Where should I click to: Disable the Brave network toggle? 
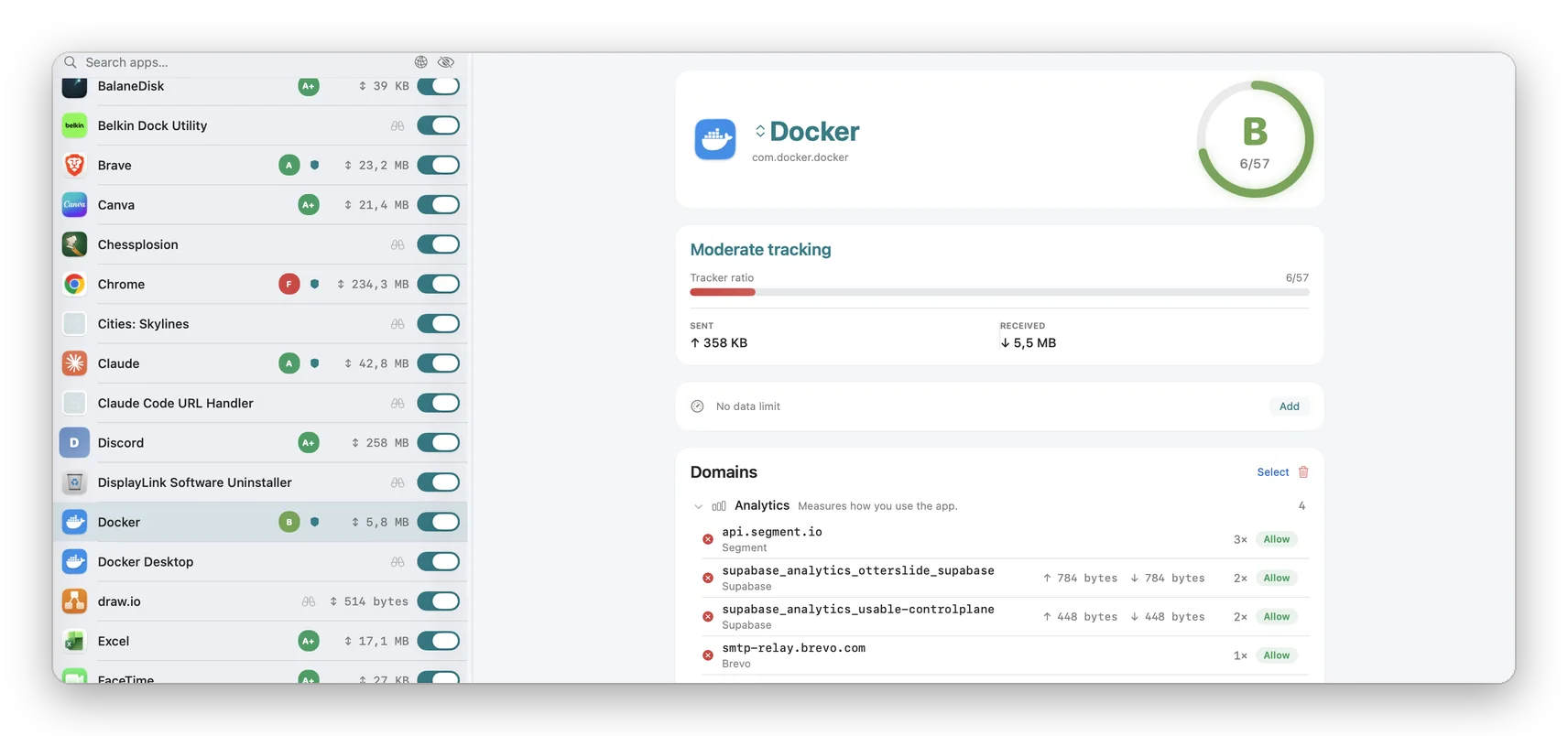coord(439,165)
